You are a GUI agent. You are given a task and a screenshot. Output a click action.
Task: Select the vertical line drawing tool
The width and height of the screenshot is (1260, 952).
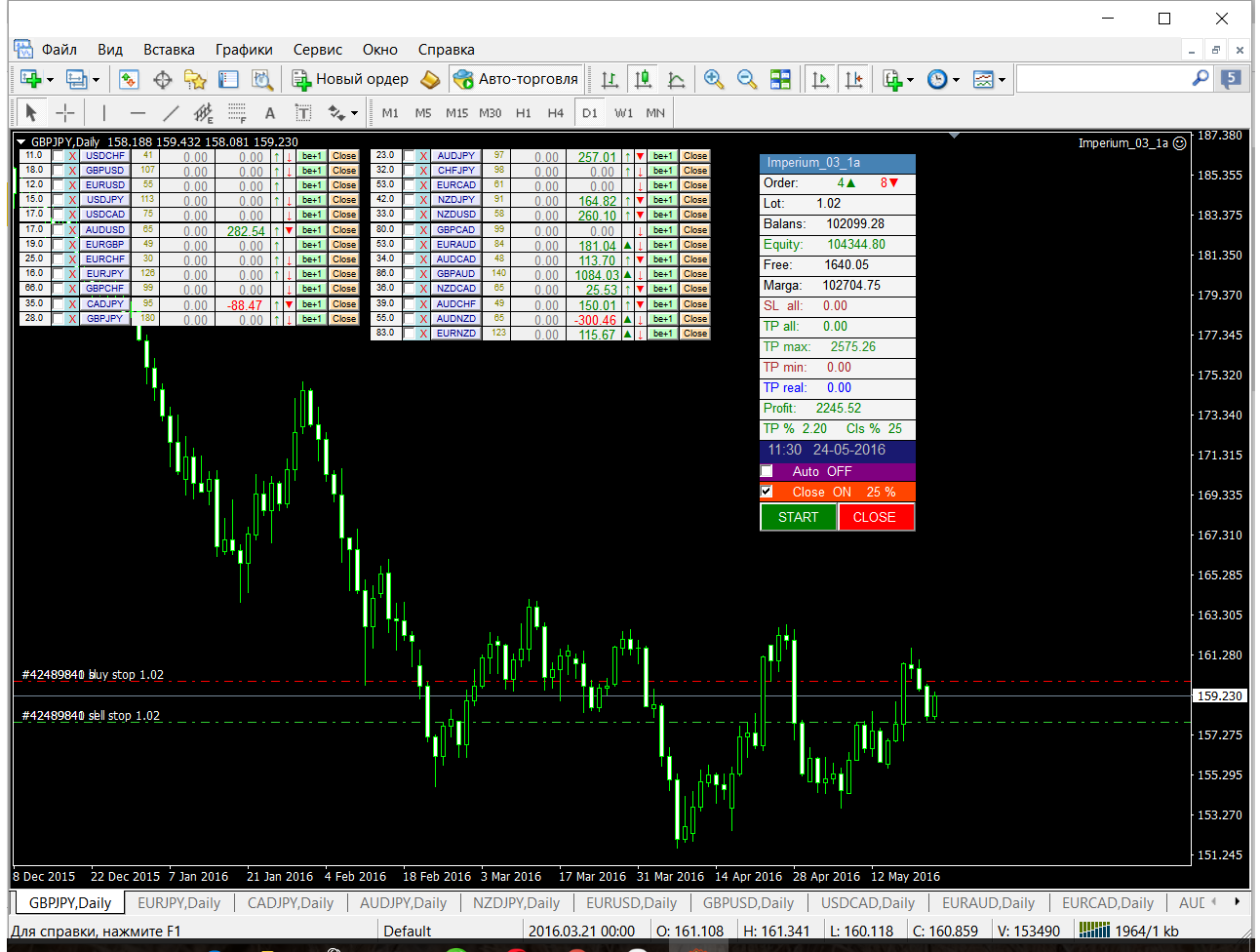tap(104, 113)
